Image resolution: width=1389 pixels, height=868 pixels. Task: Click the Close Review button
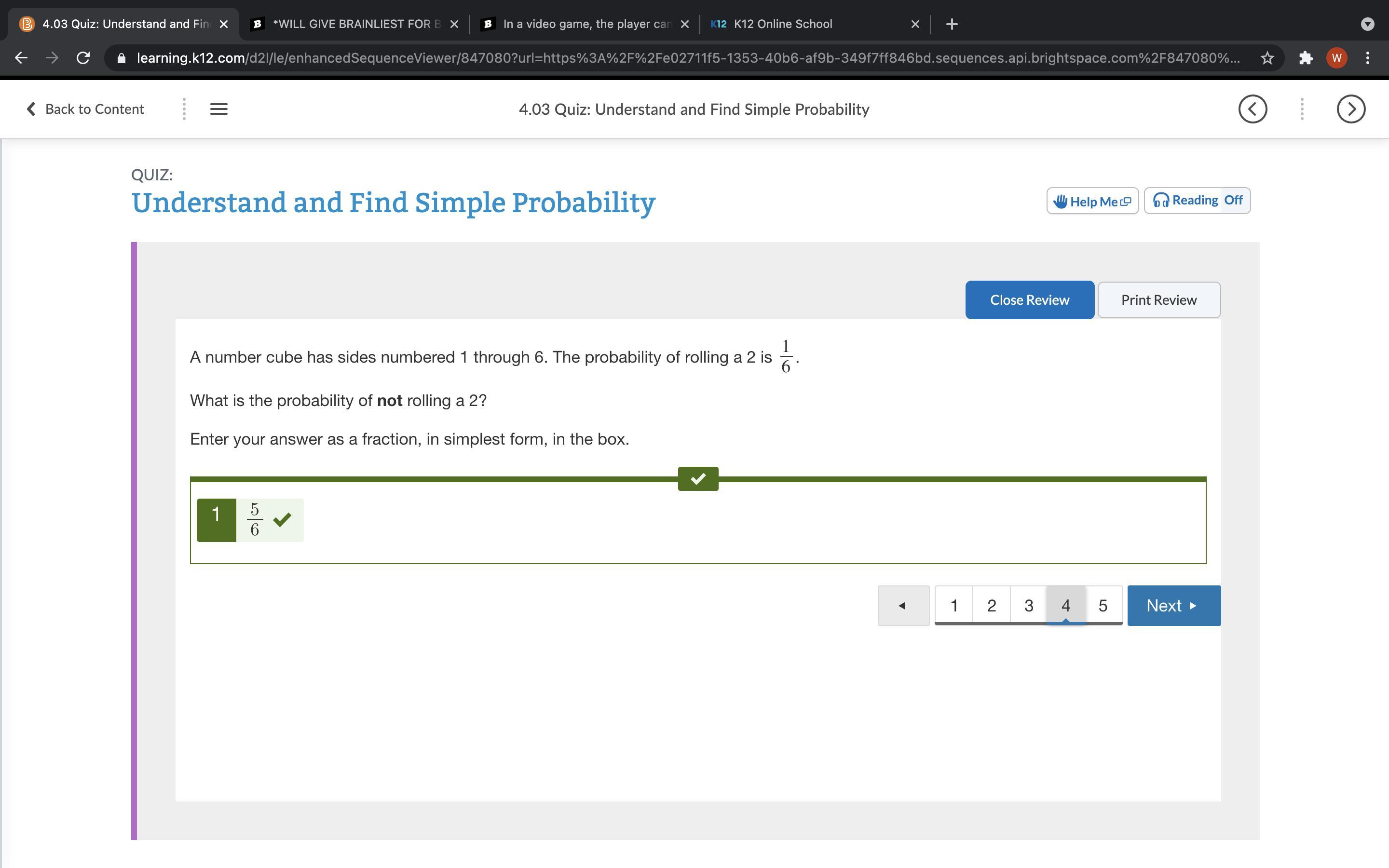click(x=1029, y=299)
